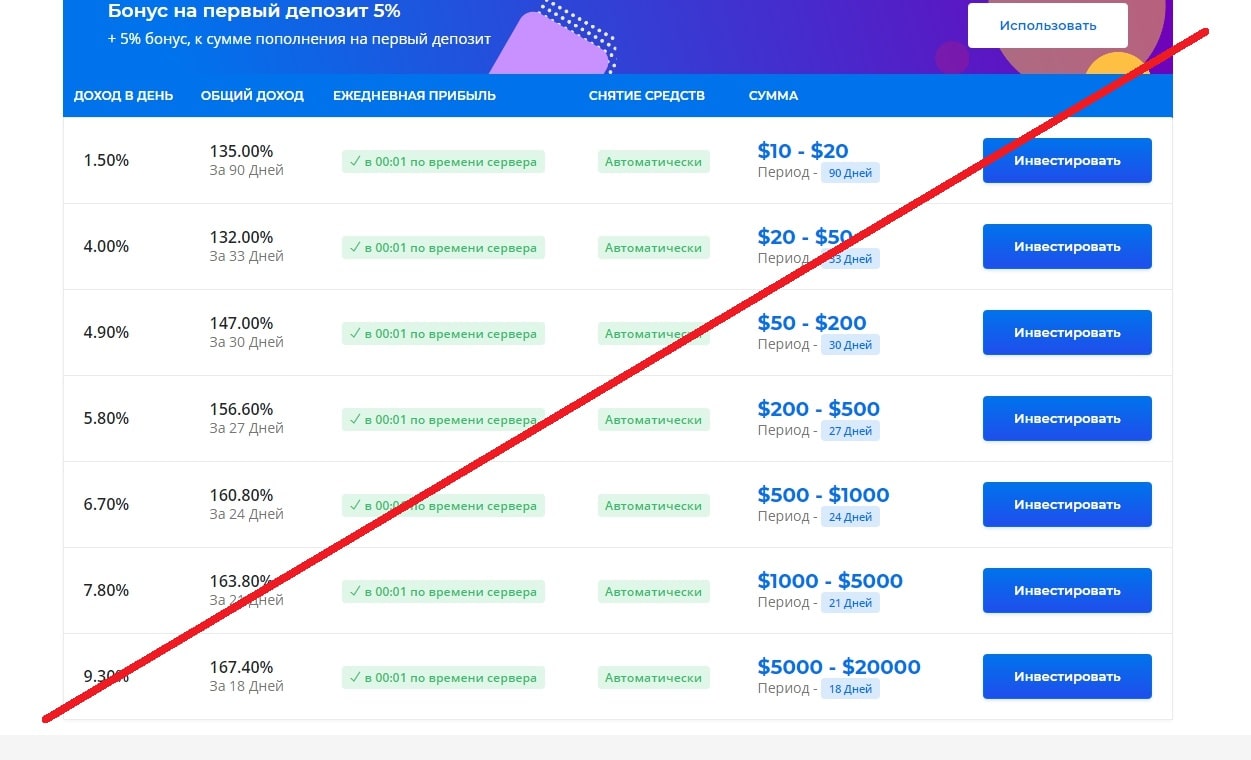The width and height of the screenshot is (1251, 760).
Task: Invest in the $500 - $1000 plan
Action: [x=1067, y=505]
